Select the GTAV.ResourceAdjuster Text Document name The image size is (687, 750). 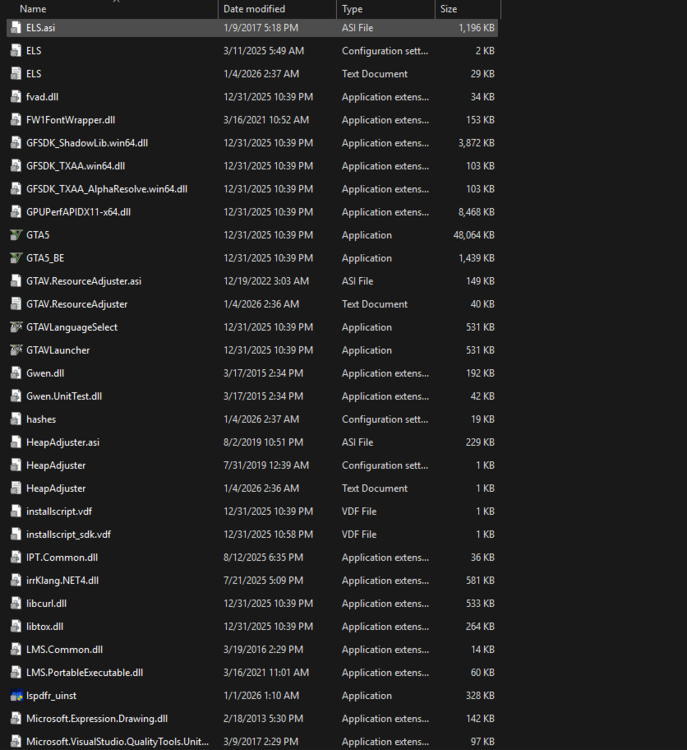tap(77, 304)
